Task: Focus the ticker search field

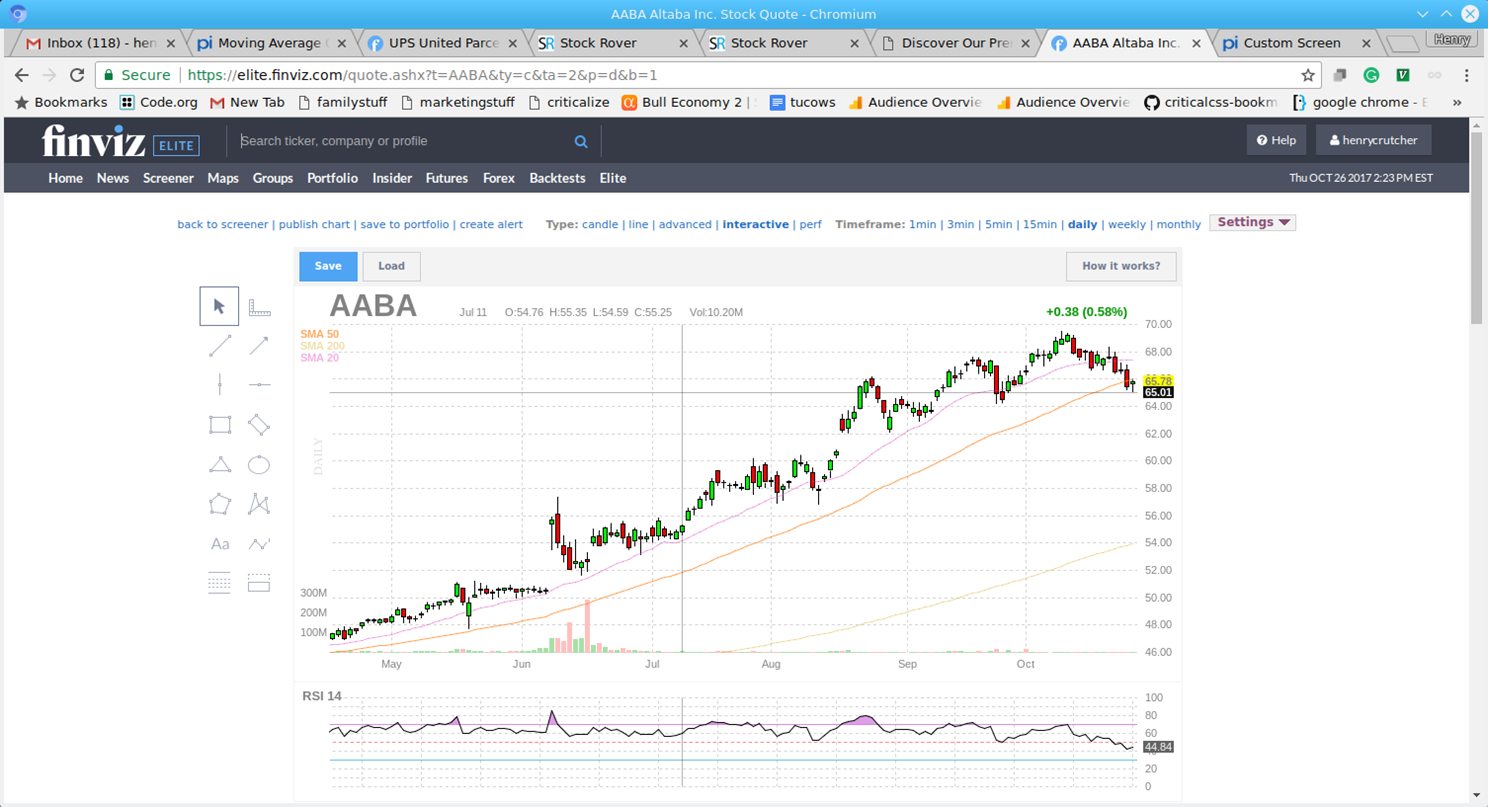Action: click(x=405, y=141)
